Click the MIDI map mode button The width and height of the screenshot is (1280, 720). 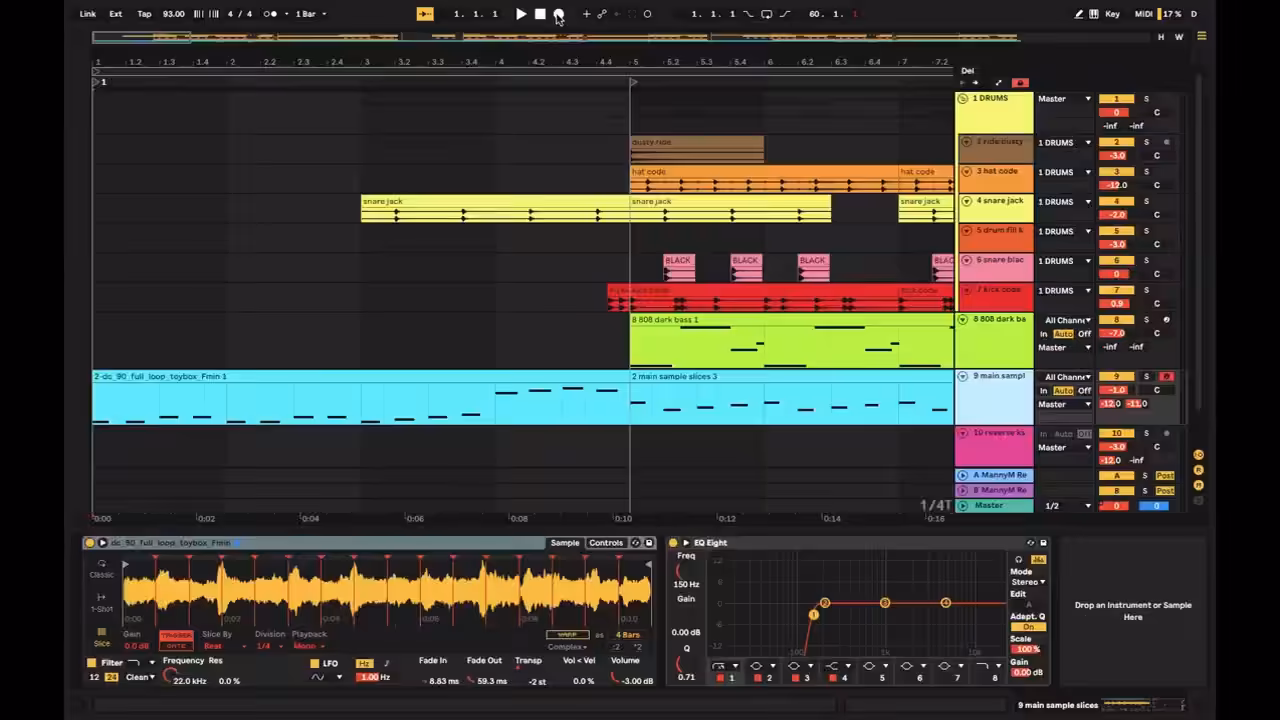(x=1143, y=14)
